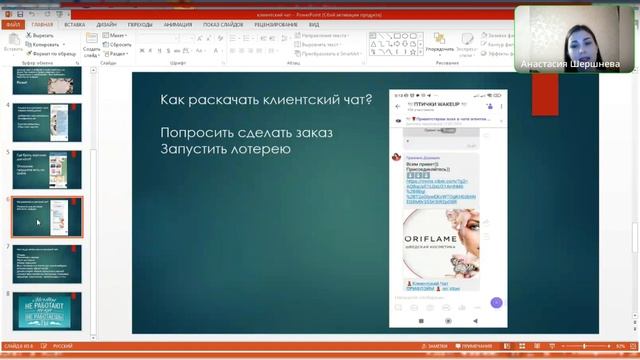The height and width of the screenshot is (360, 640).
Task: Toggle ПРИМЕЧАНИЯ comments pane
Action: click(474, 346)
